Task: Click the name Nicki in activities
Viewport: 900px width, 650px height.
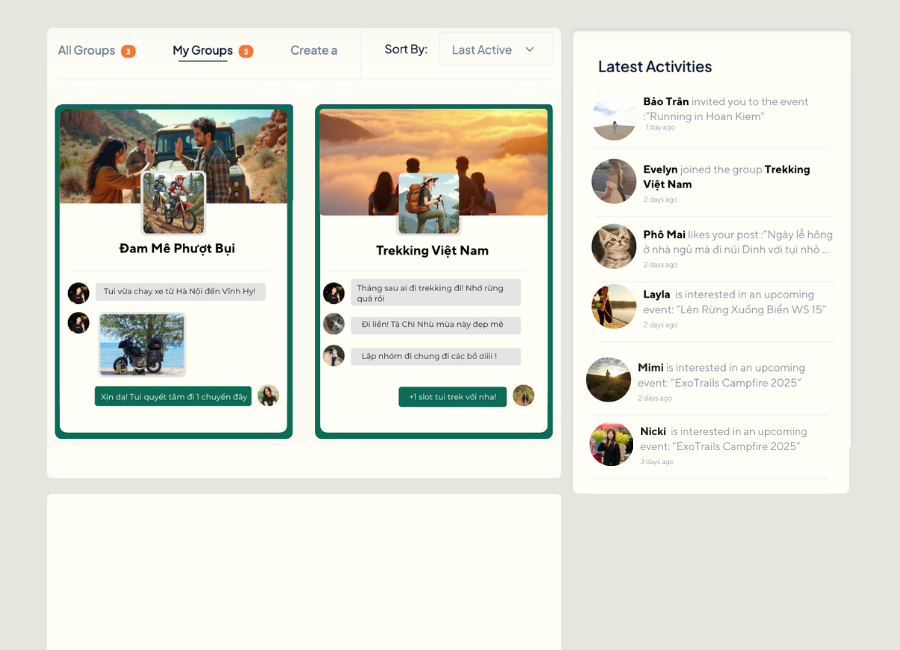Action: pos(653,431)
